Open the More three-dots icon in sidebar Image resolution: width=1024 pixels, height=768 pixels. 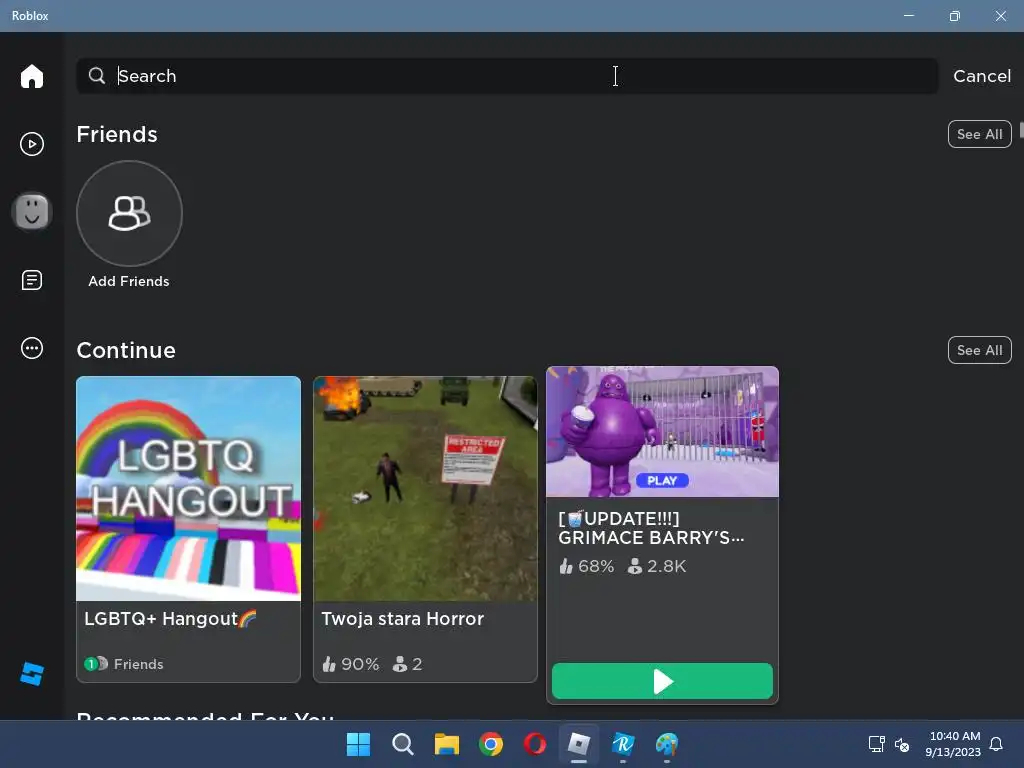click(x=31, y=347)
